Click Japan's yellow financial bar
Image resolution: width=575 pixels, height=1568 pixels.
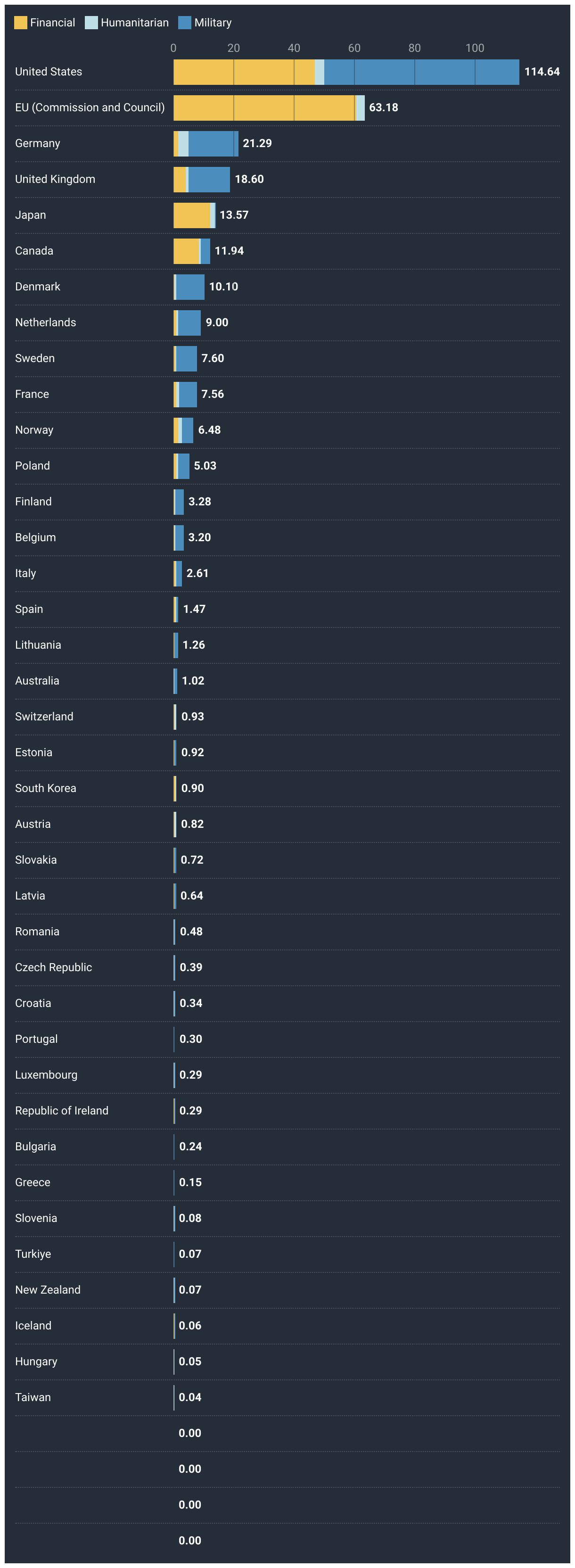pyautogui.click(x=192, y=215)
